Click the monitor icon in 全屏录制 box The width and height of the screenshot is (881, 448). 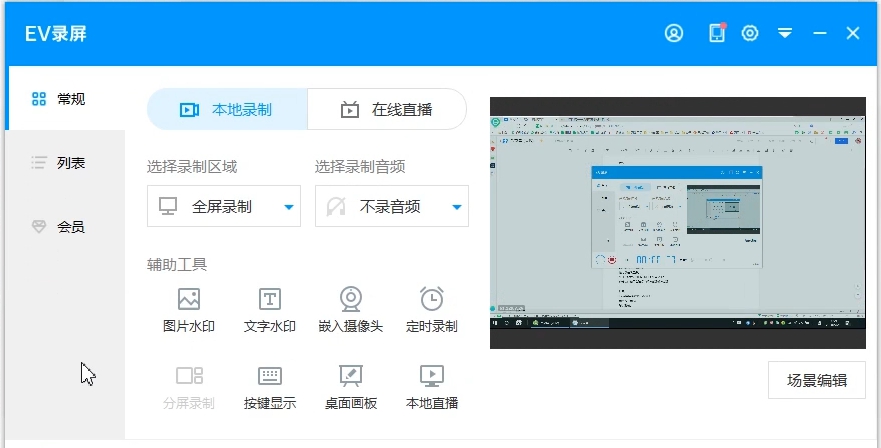(x=168, y=206)
